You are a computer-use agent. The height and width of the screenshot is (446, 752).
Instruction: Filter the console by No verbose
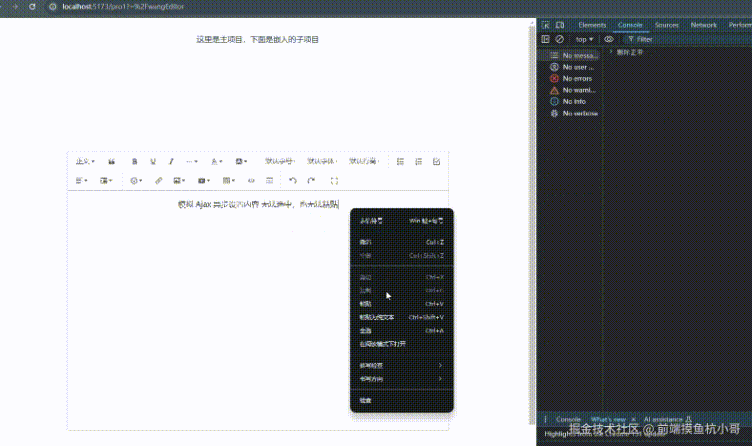coord(570,114)
